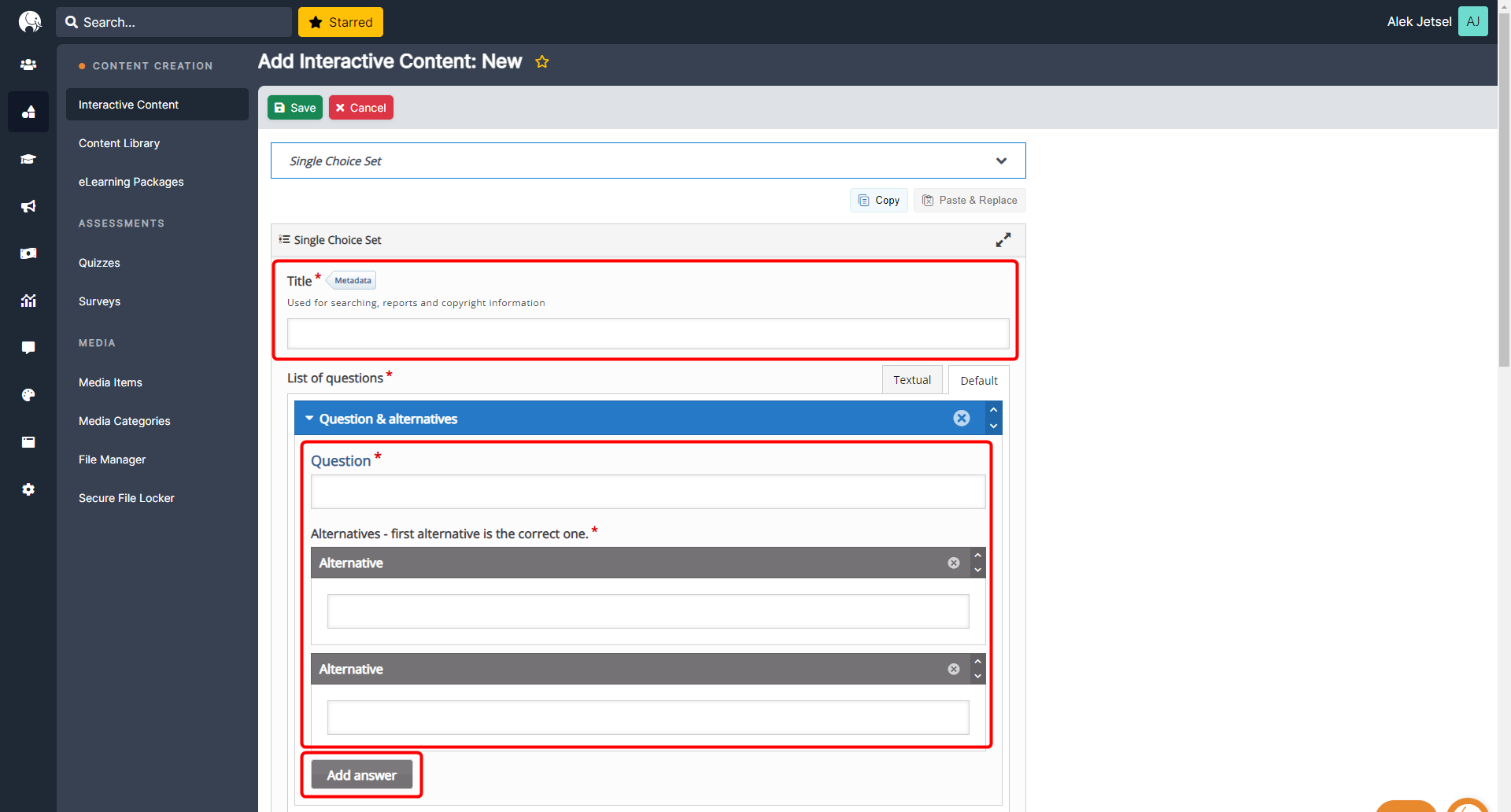Switch to the Default tab
1511x812 pixels.
978,380
